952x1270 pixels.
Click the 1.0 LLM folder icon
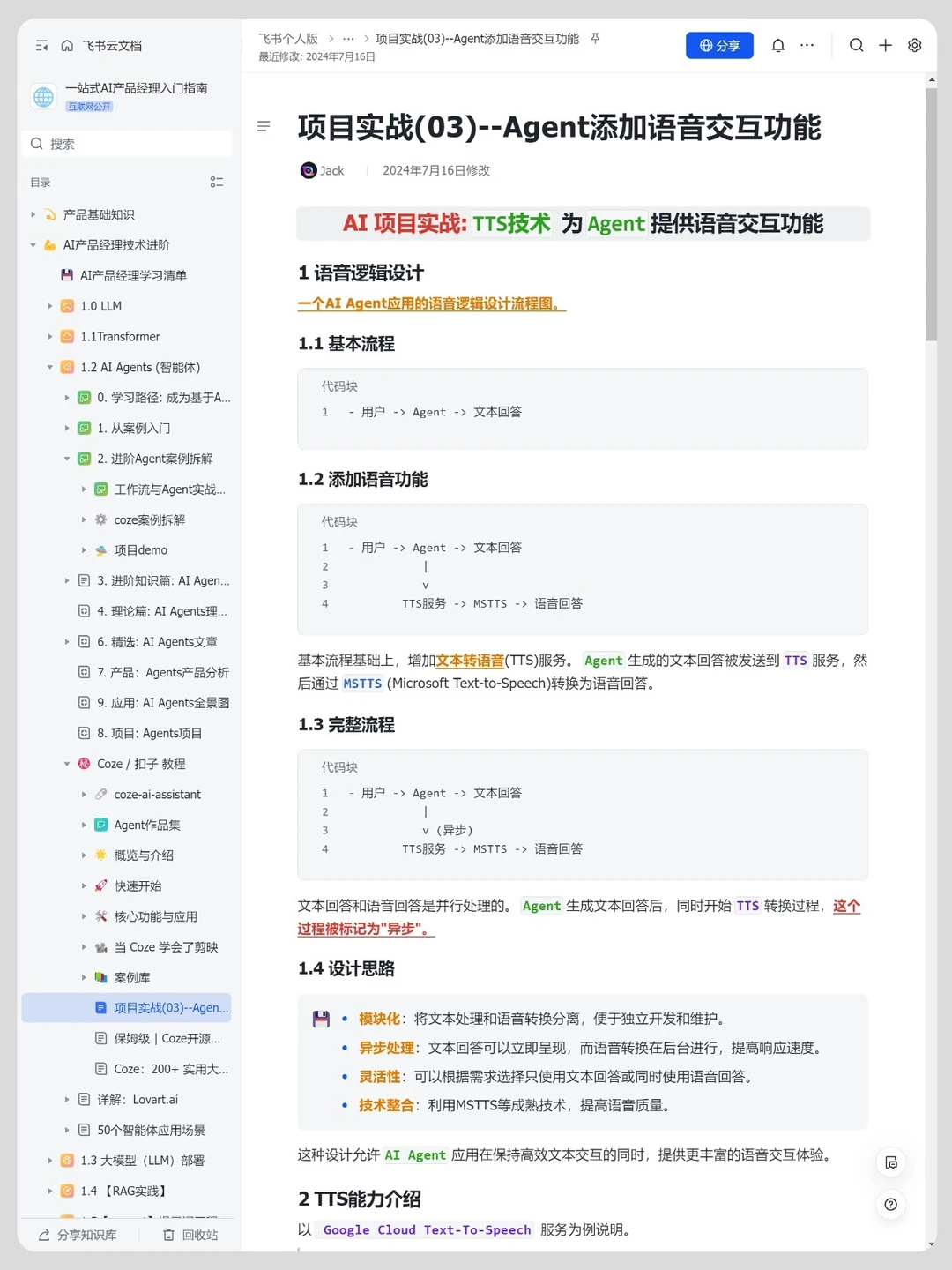[67, 306]
